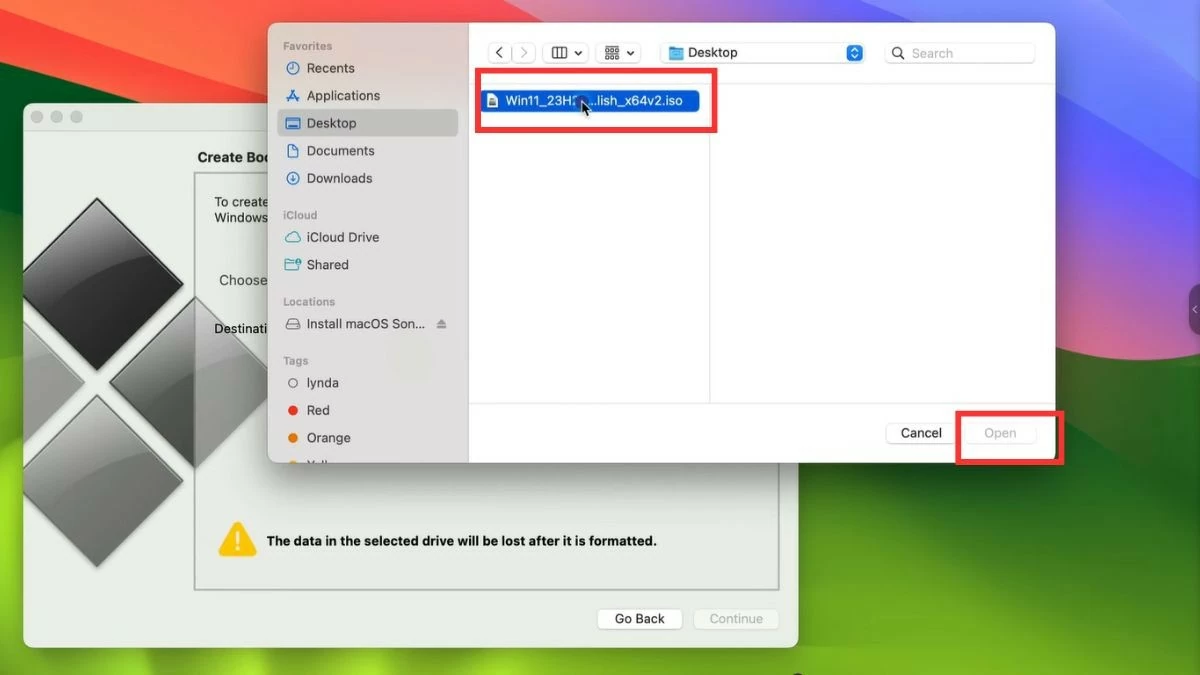Image resolution: width=1200 pixels, height=675 pixels.
Task: Navigate to Downloads in sidebar
Action: (x=339, y=178)
